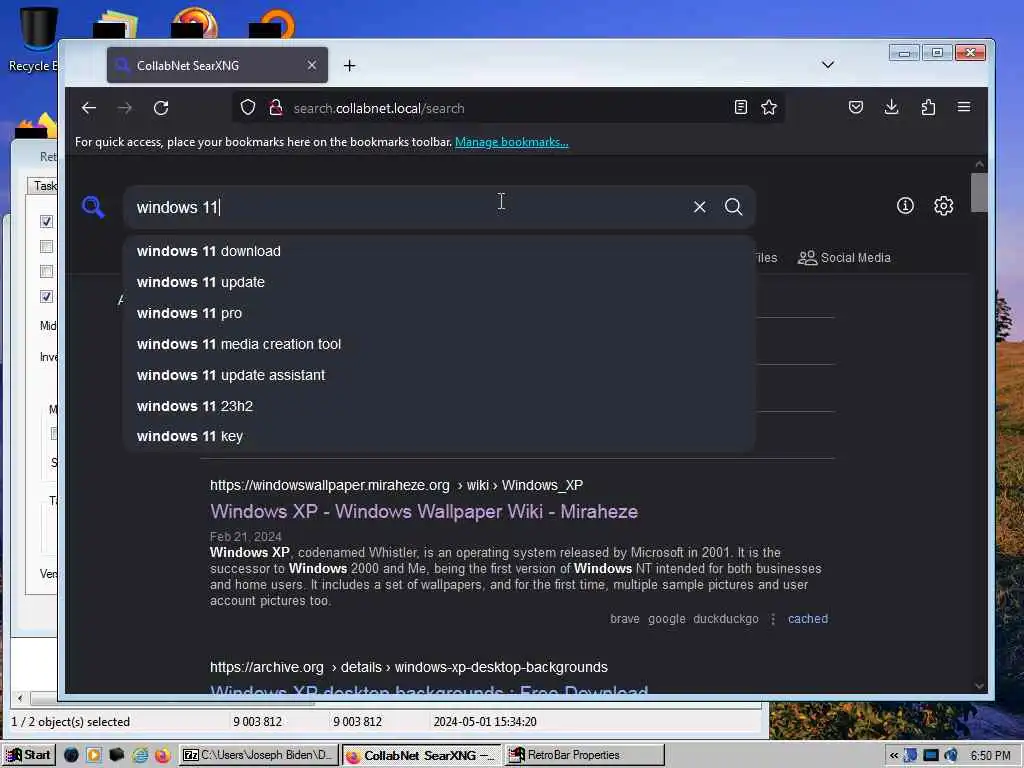This screenshot has height=768, width=1024.
Task: Toggle third checkbox in RetroBar Properties
Action: tap(46, 271)
